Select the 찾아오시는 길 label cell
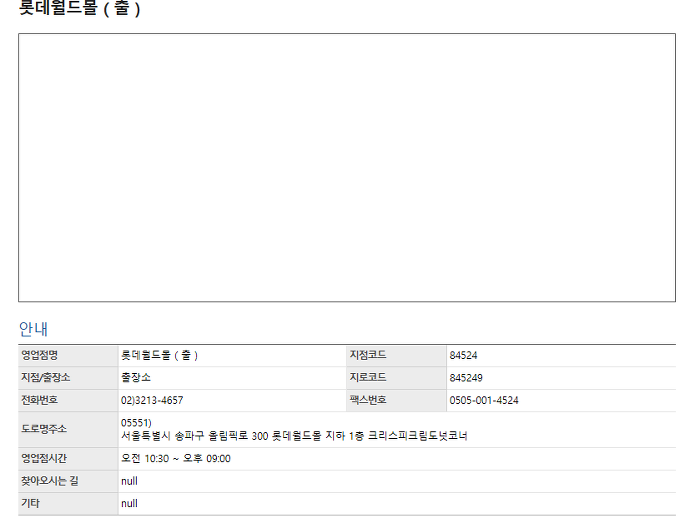Viewport: 700px width, 523px height. pos(68,481)
